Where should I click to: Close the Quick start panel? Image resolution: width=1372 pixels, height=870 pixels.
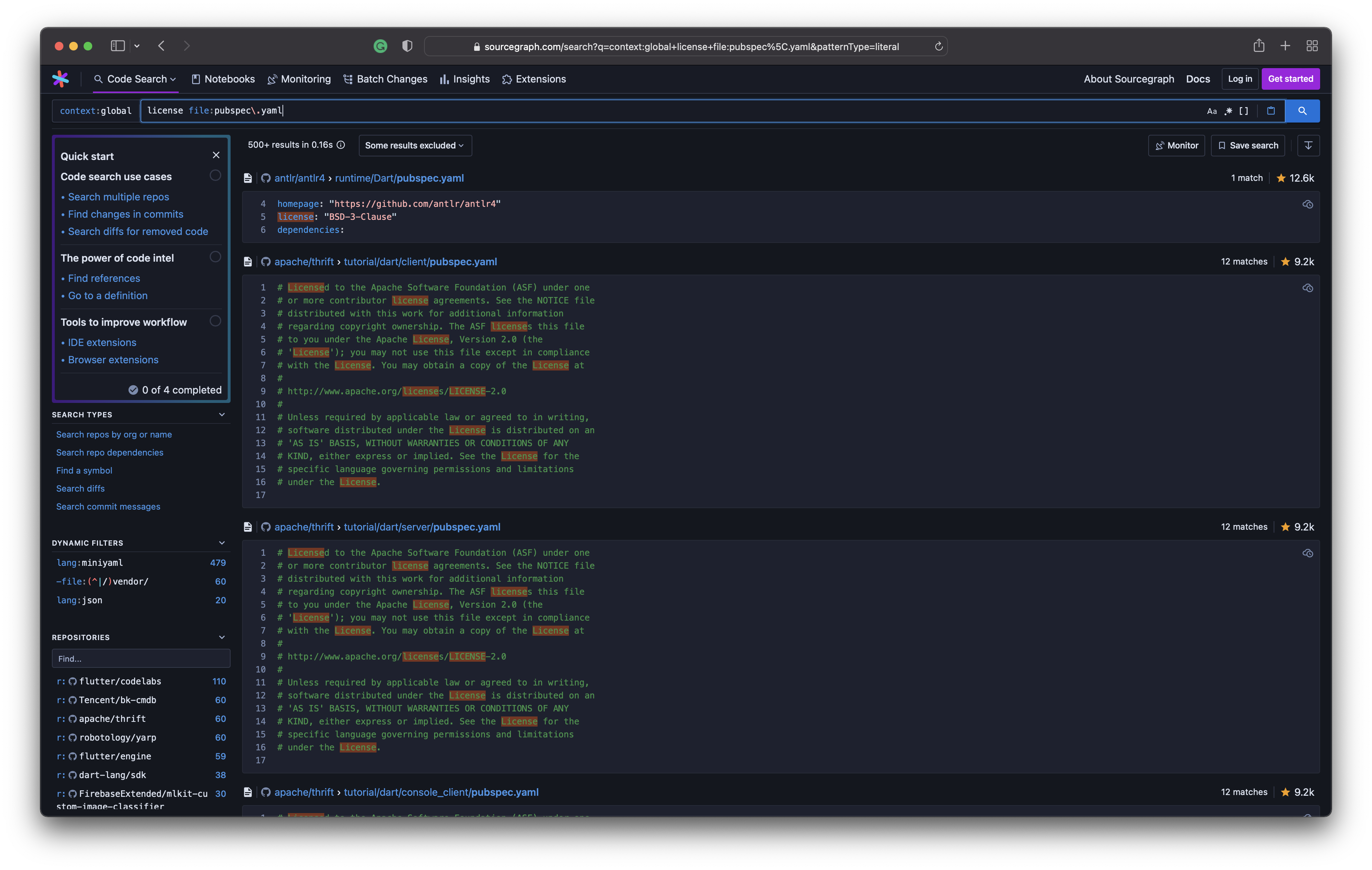tap(216, 155)
